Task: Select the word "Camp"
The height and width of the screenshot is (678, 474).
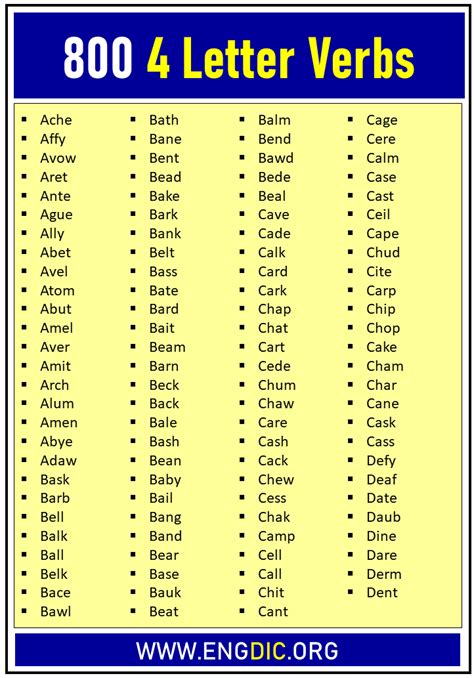Action: pyautogui.click(x=276, y=537)
